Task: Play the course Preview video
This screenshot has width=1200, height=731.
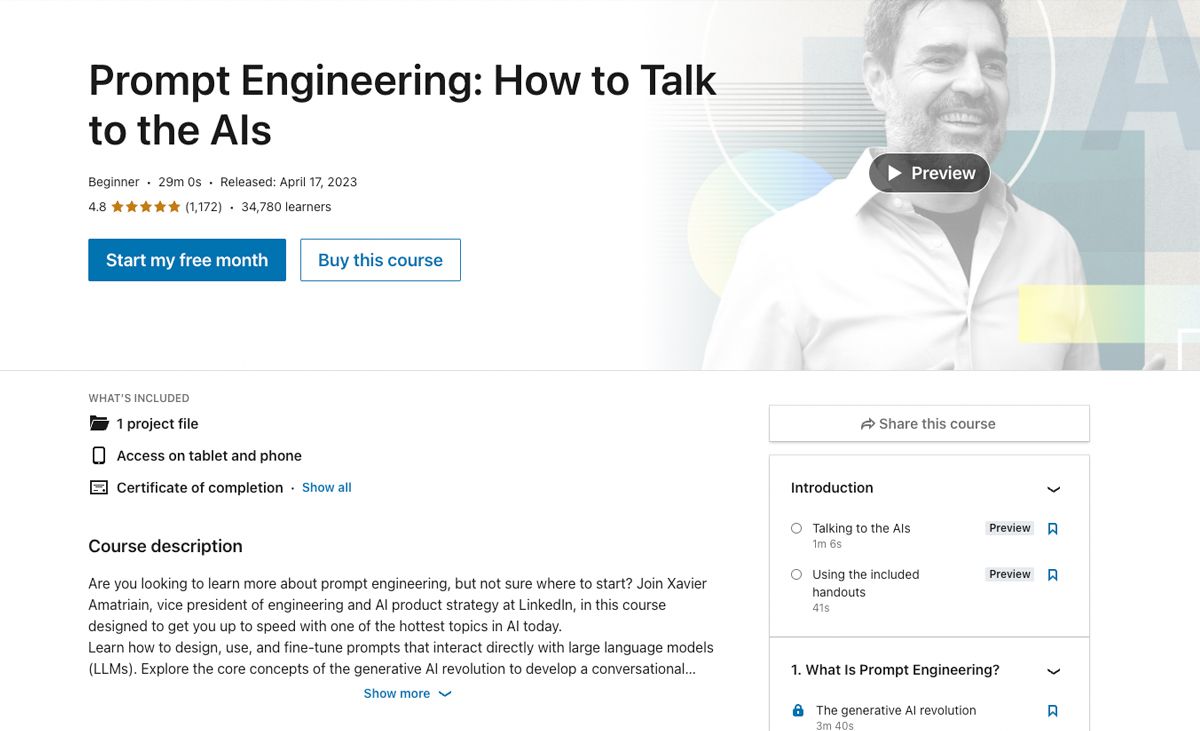Action: 929,173
